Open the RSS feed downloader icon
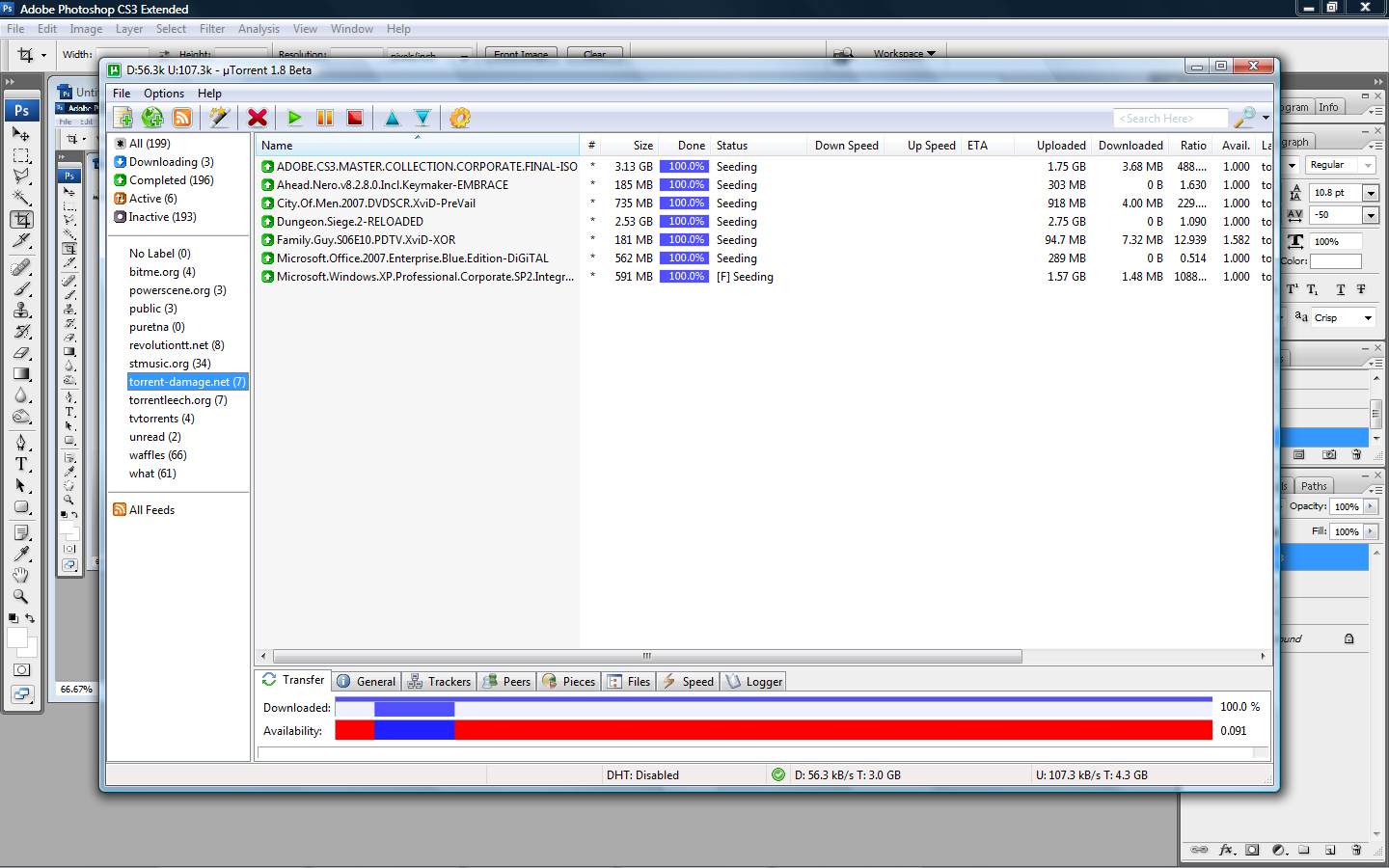 (x=182, y=118)
